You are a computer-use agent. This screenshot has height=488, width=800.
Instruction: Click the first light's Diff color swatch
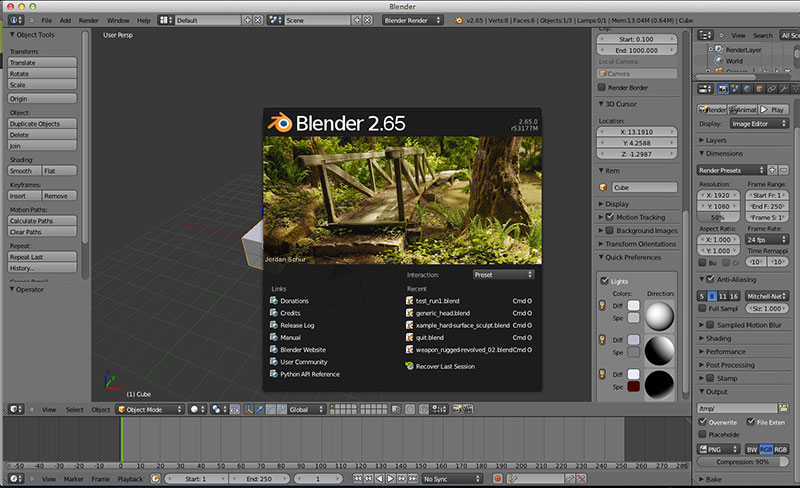click(633, 305)
